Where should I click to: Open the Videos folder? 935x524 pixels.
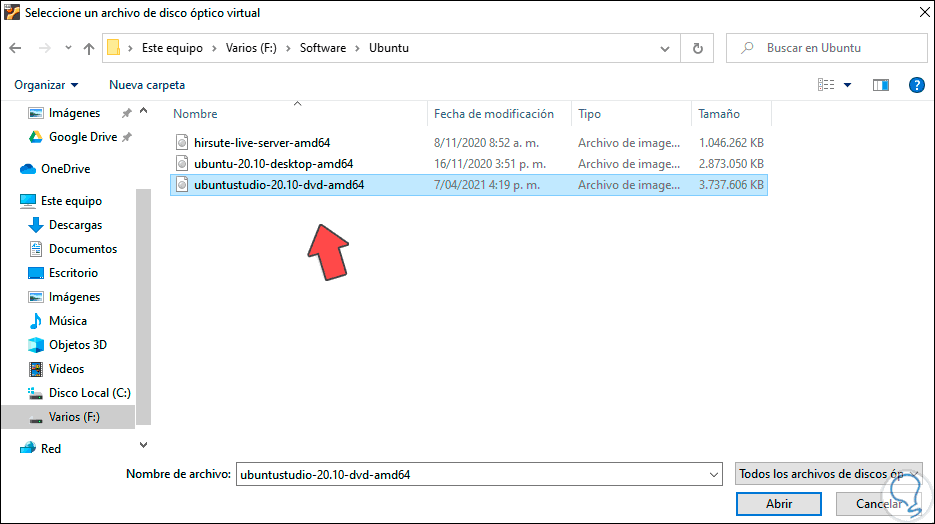(x=66, y=369)
